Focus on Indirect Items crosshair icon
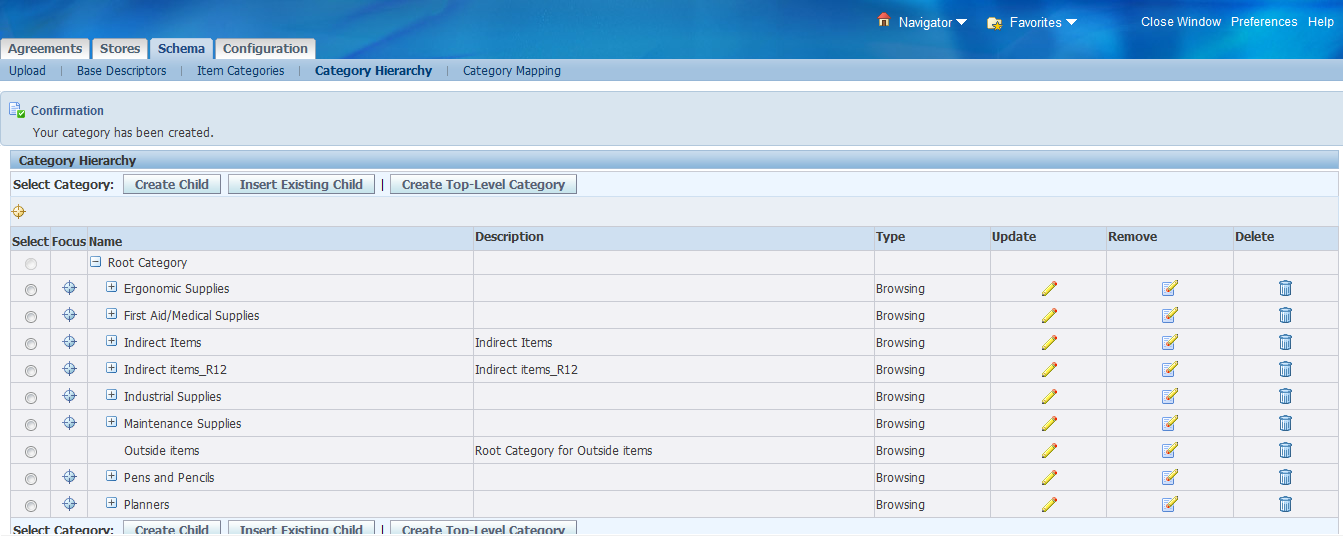 [x=69, y=342]
